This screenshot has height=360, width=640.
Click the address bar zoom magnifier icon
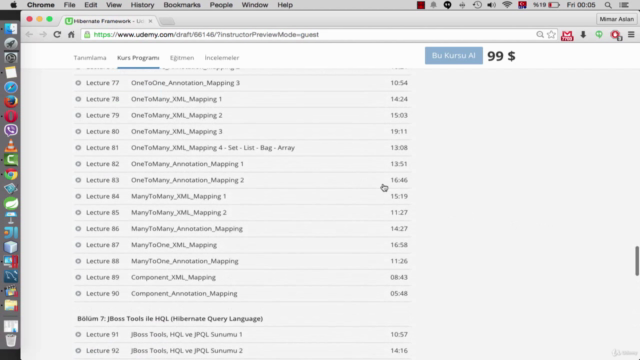(540, 35)
